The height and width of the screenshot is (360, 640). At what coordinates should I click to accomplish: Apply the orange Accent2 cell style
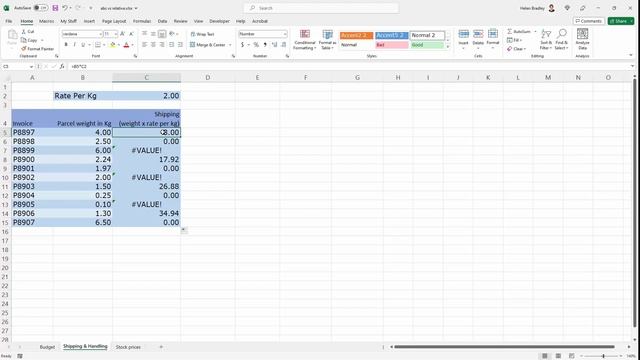click(356, 36)
